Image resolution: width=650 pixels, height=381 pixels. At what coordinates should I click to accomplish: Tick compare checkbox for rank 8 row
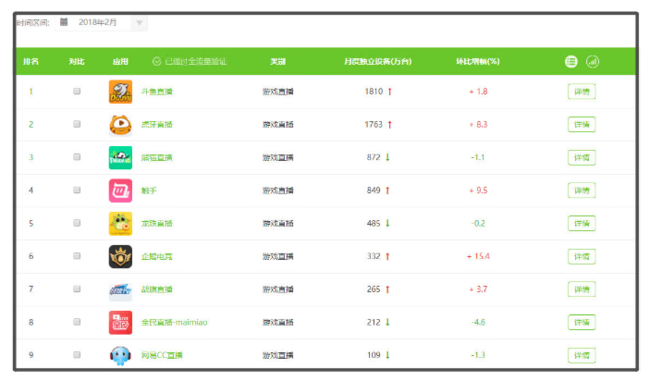[x=77, y=322]
